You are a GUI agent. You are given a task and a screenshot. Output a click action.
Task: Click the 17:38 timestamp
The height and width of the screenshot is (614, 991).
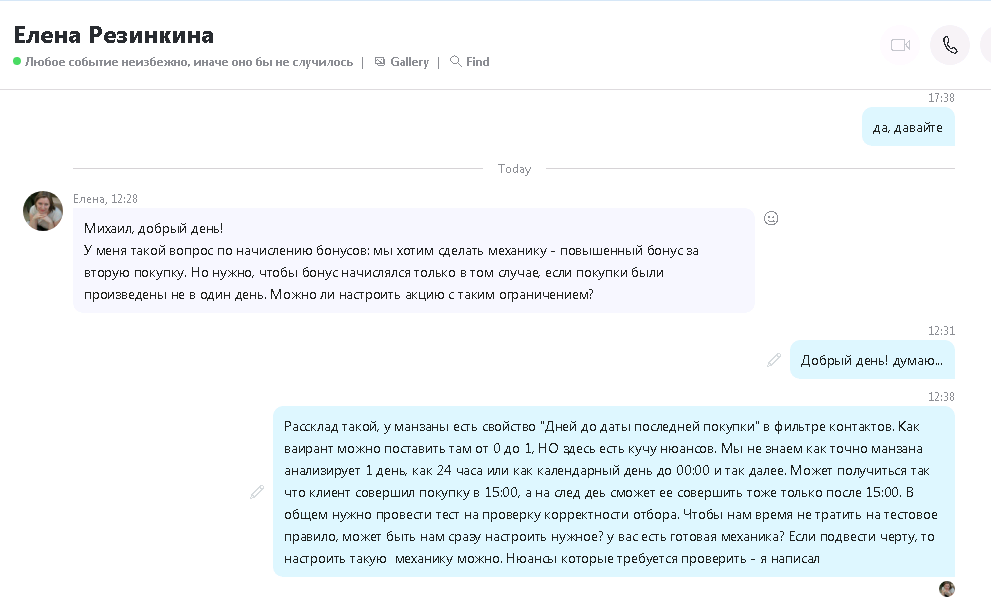pos(941,98)
